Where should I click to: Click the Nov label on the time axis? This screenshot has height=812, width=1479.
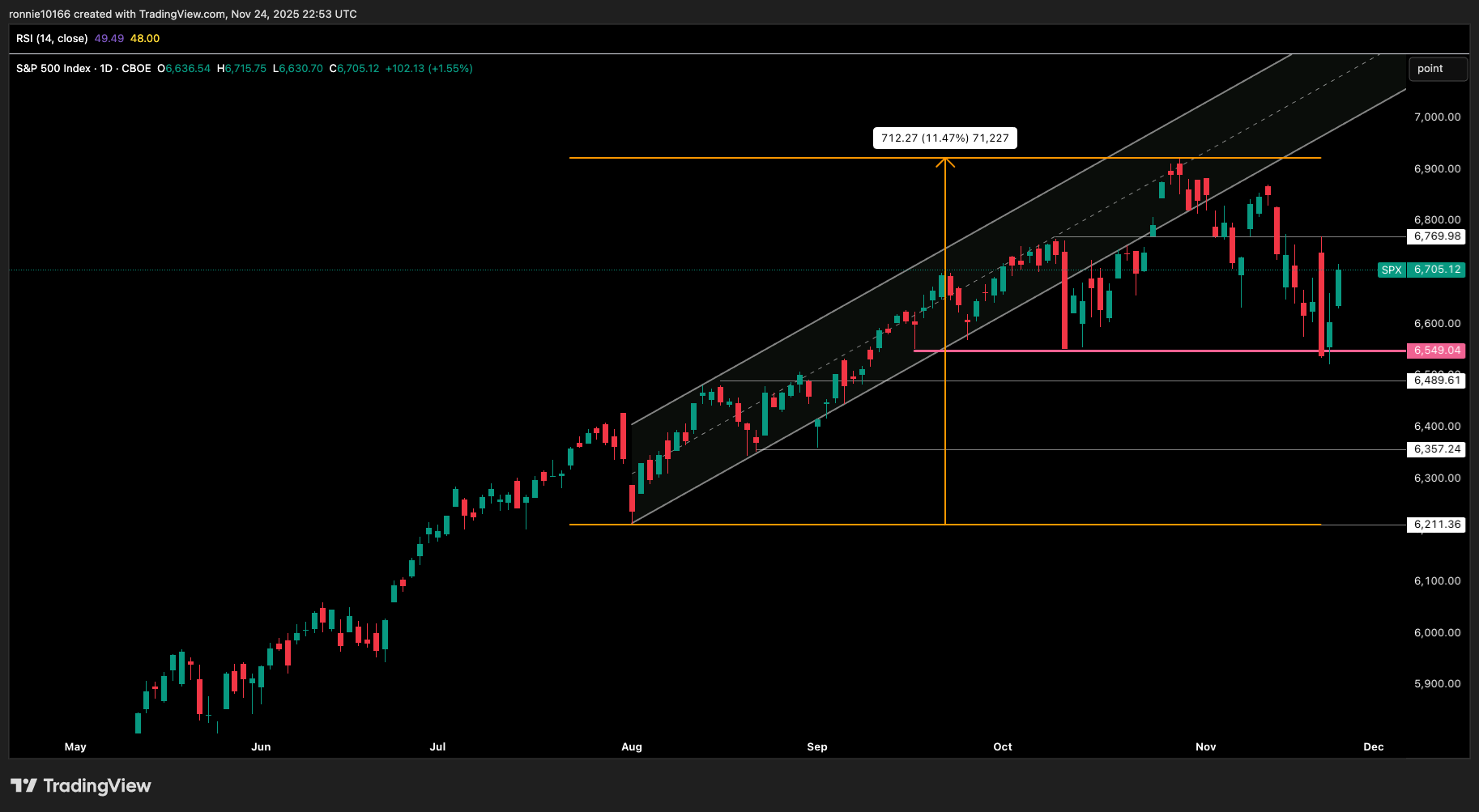tap(1204, 746)
